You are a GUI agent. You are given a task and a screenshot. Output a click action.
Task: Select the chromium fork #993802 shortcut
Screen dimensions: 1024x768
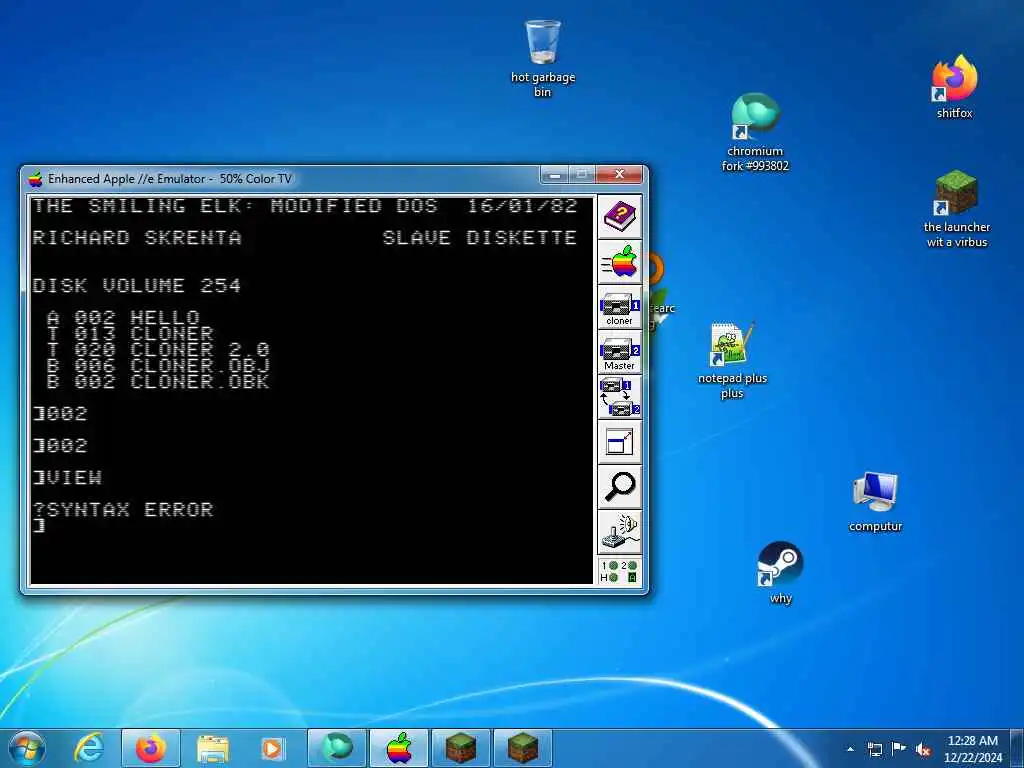755,133
